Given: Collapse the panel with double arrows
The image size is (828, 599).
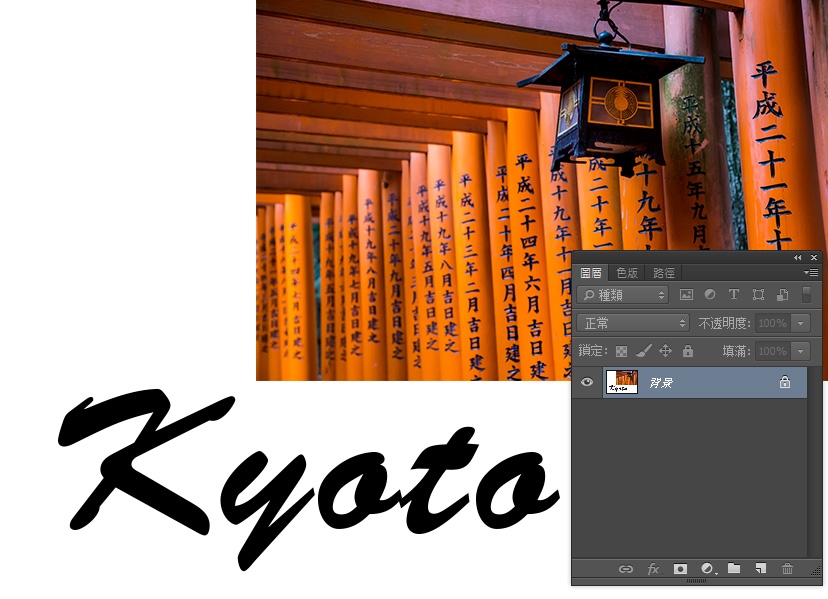Looking at the screenshot, I should (x=797, y=257).
